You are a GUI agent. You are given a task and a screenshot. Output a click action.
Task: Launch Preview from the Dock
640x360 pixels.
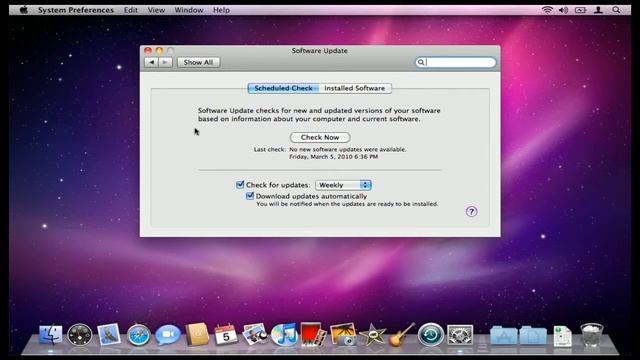[255, 334]
